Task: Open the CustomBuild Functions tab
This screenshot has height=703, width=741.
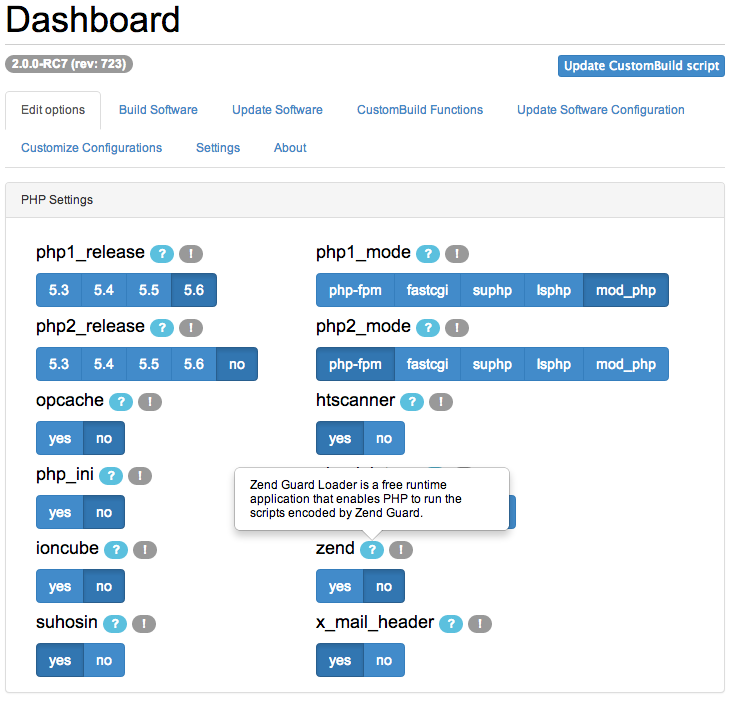Action: pos(420,110)
